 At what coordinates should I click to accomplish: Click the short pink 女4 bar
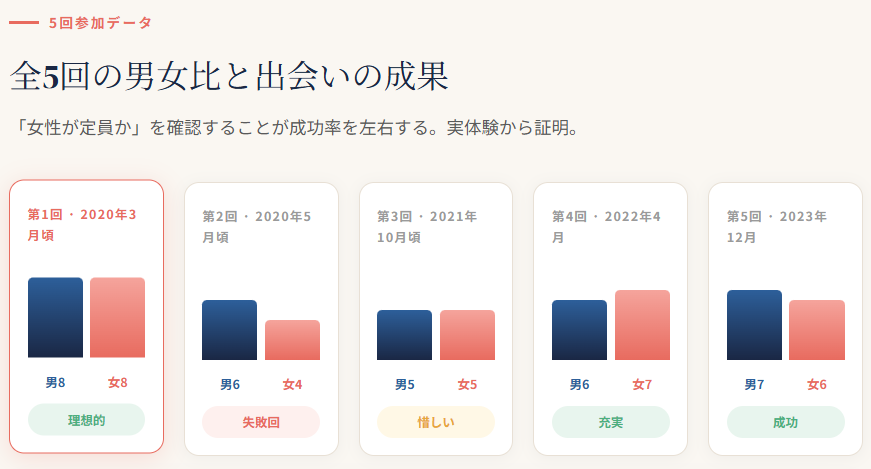[292, 340]
